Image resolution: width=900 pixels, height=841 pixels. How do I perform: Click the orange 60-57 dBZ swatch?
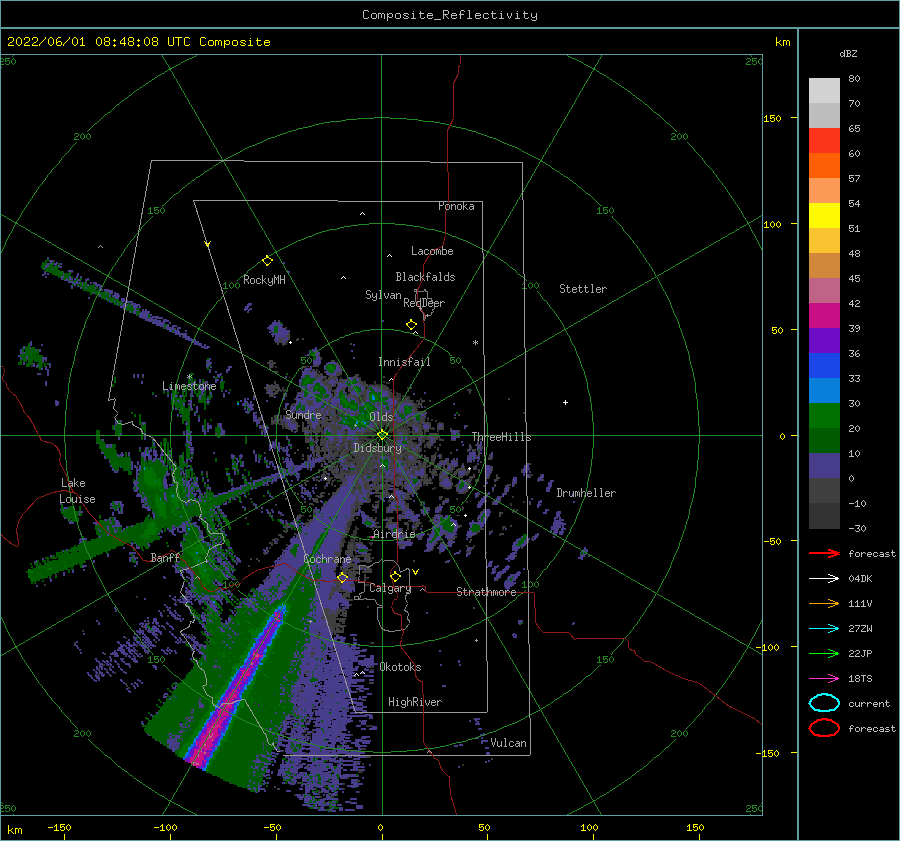click(x=824, y=166)
